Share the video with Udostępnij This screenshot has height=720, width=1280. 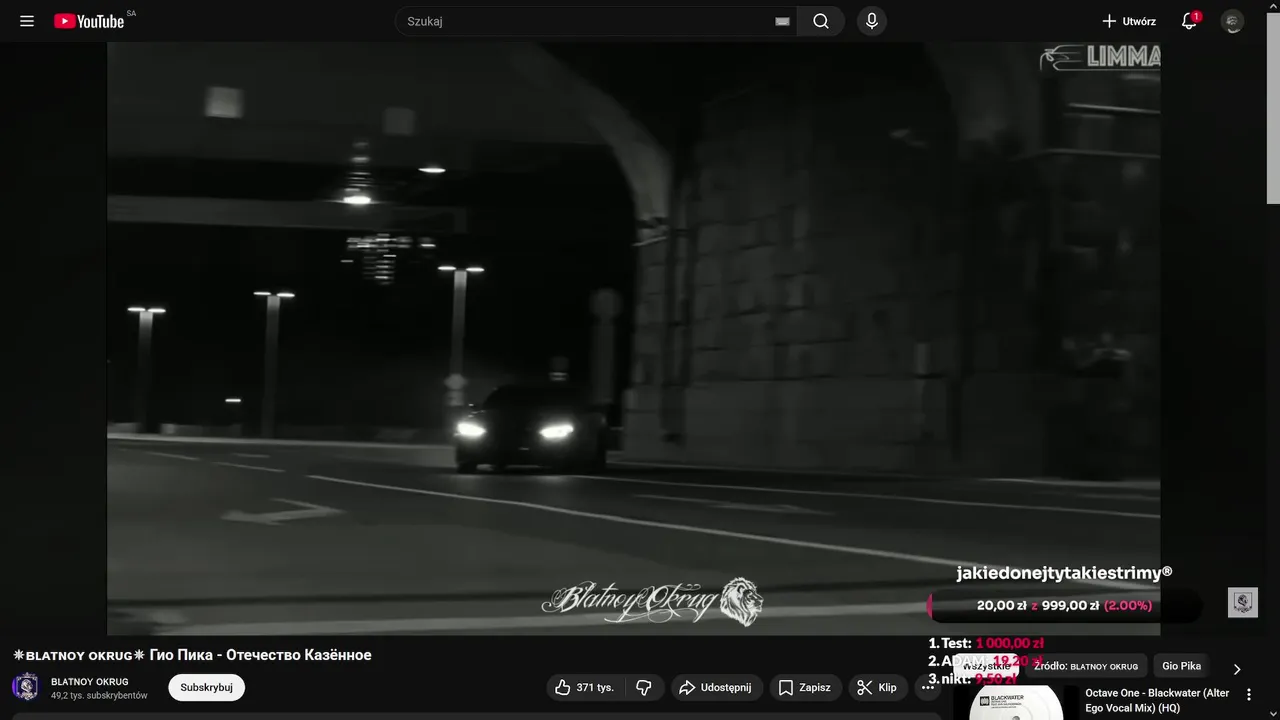tap(716, 687)
